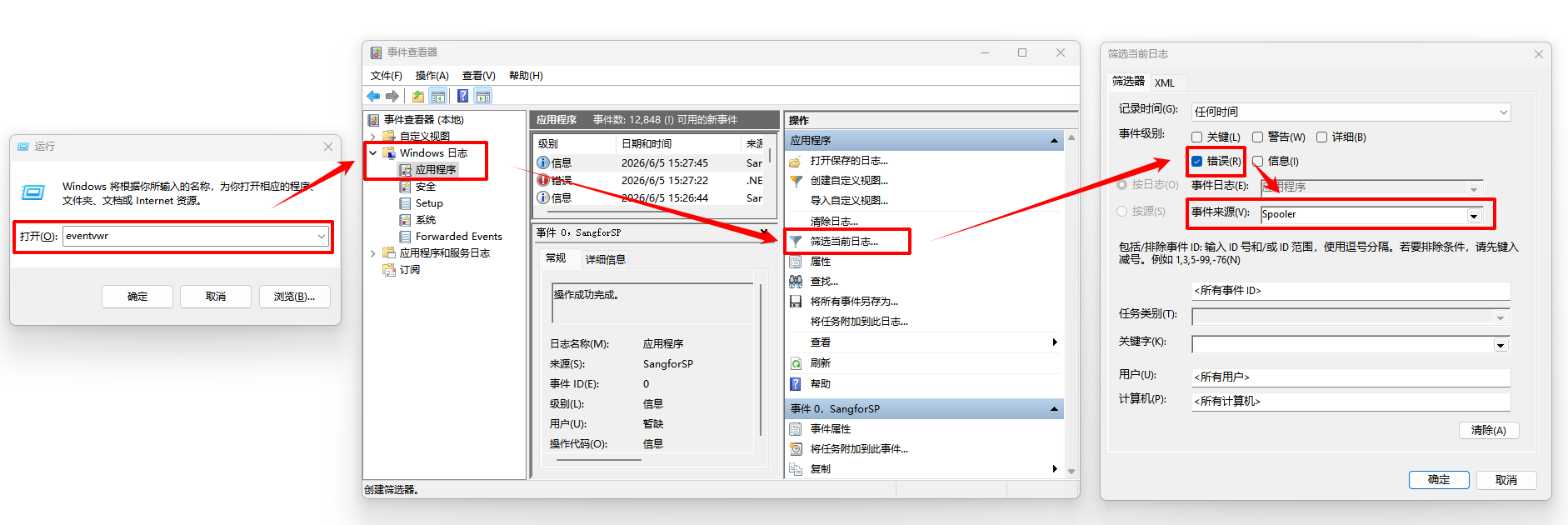This screenshot has height=525, width=1568.
Task: Click the 复制 icon in actions pane
Action: 796,469
